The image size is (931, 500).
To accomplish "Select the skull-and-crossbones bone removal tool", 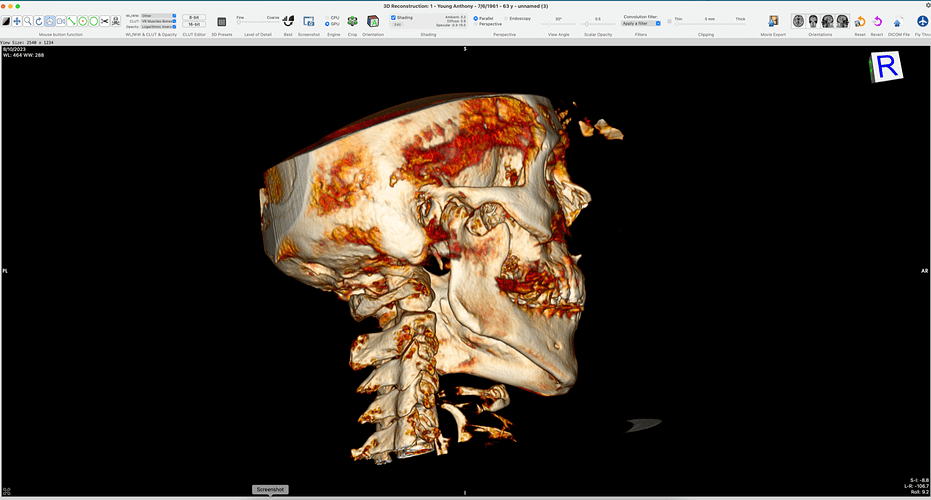I will pos(116,21).
